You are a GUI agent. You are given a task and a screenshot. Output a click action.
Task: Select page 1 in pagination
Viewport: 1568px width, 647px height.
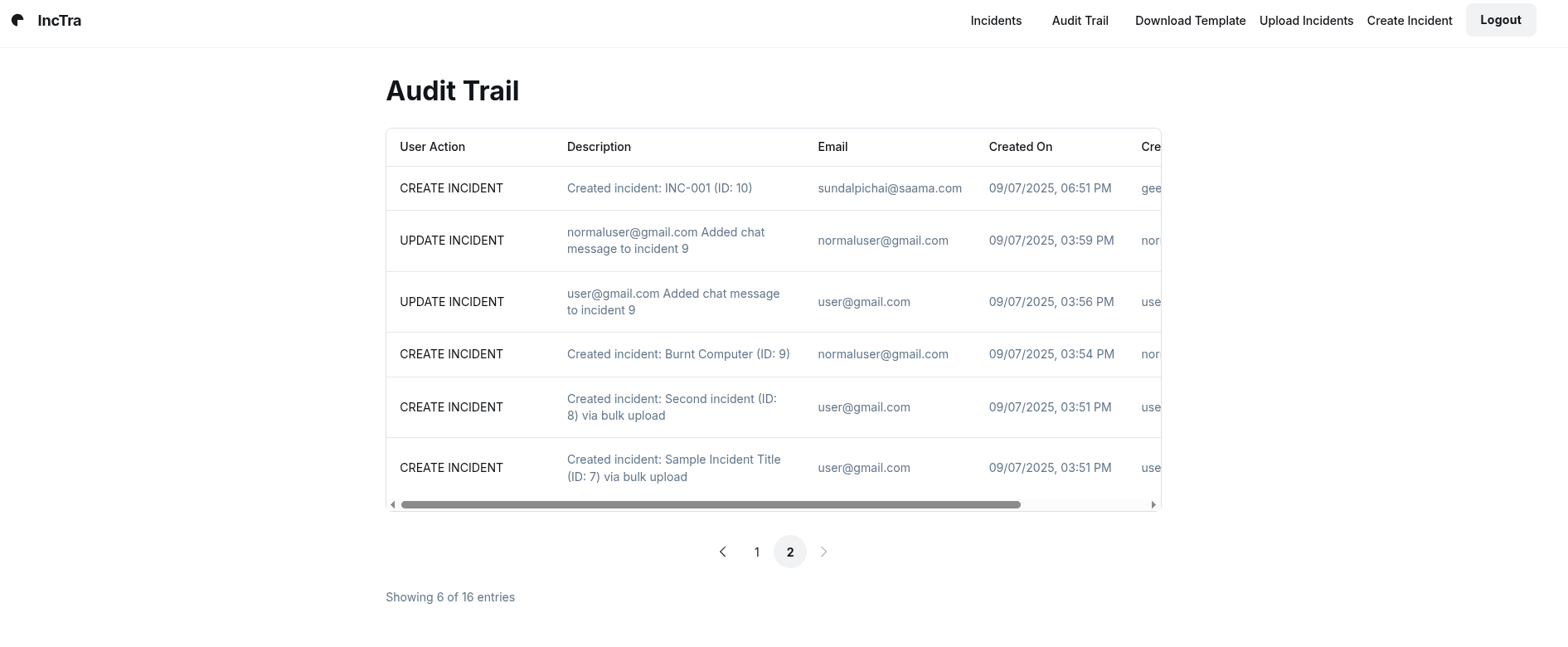756,552
